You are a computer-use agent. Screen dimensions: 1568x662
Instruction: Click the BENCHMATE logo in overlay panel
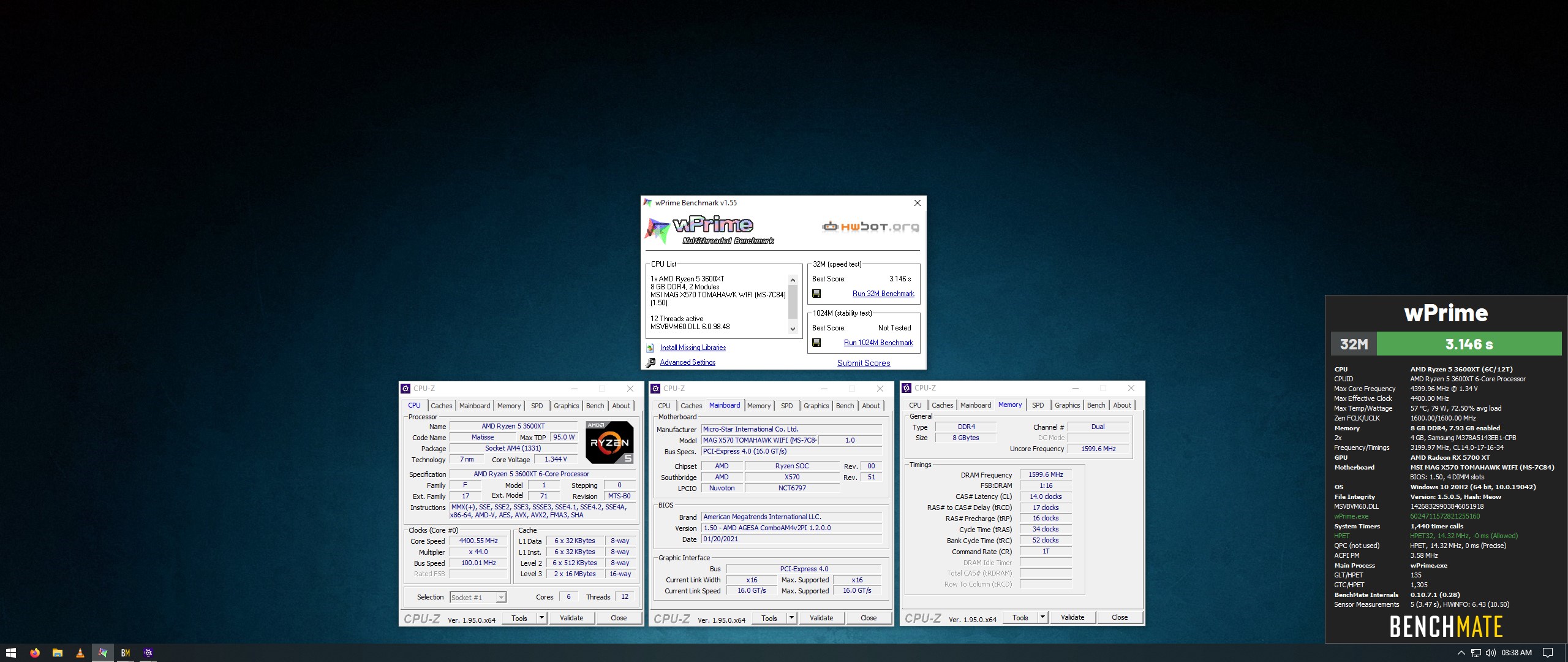pyautogui.click(x=1446, y=626)
